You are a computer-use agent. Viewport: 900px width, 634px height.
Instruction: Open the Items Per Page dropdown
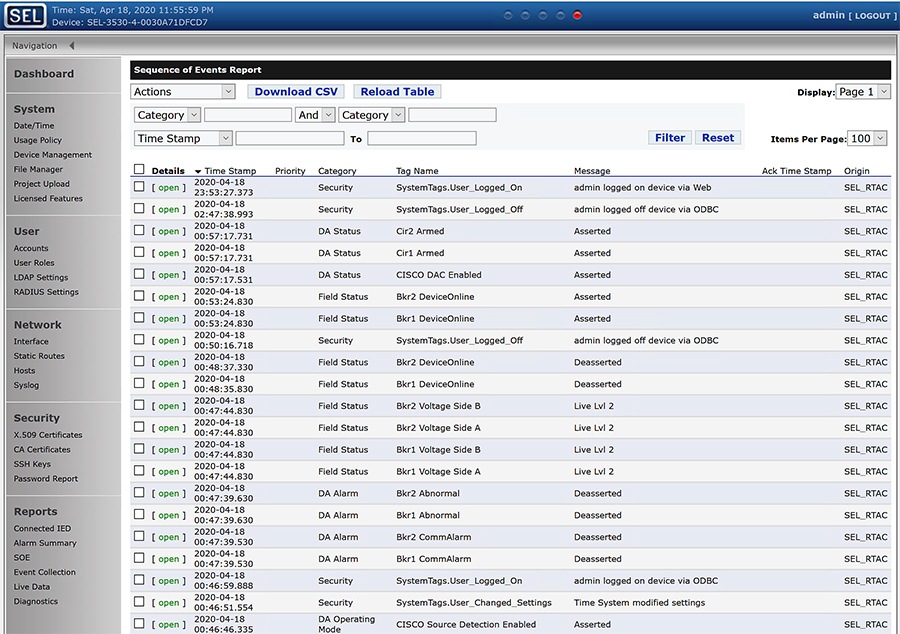867,138
